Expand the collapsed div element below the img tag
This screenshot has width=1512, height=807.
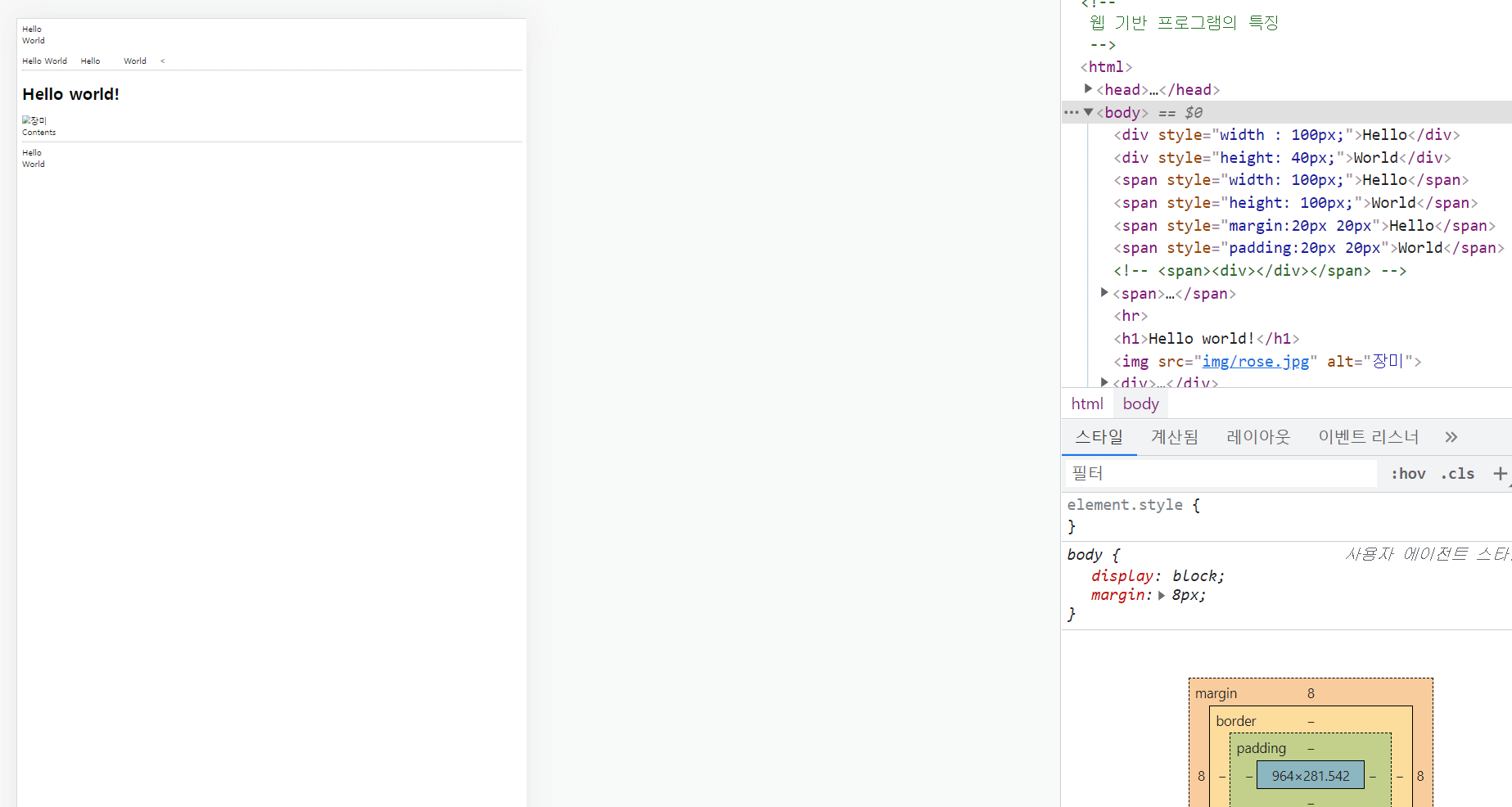pos(1104,381)
